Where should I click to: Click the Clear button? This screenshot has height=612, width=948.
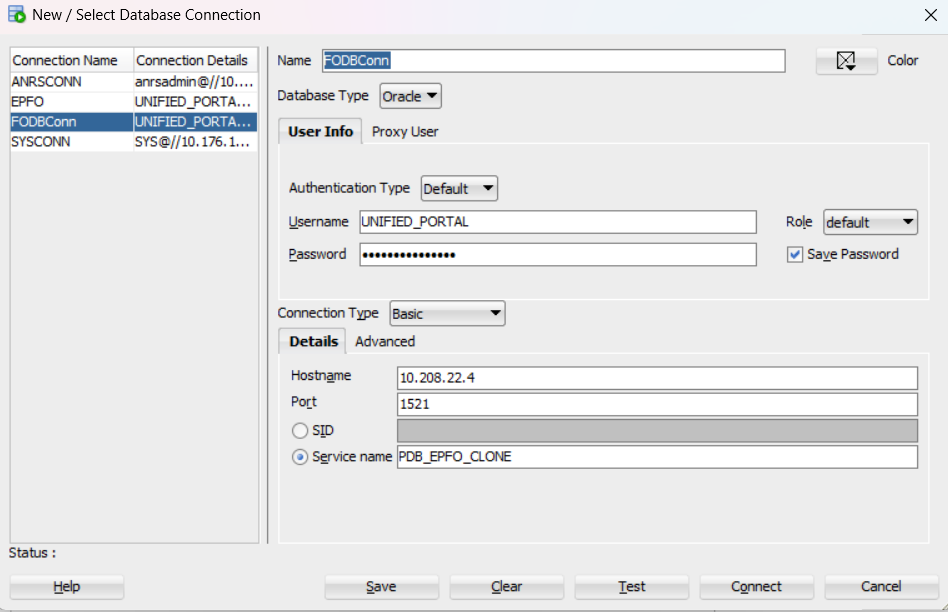[x=507, y=587]
